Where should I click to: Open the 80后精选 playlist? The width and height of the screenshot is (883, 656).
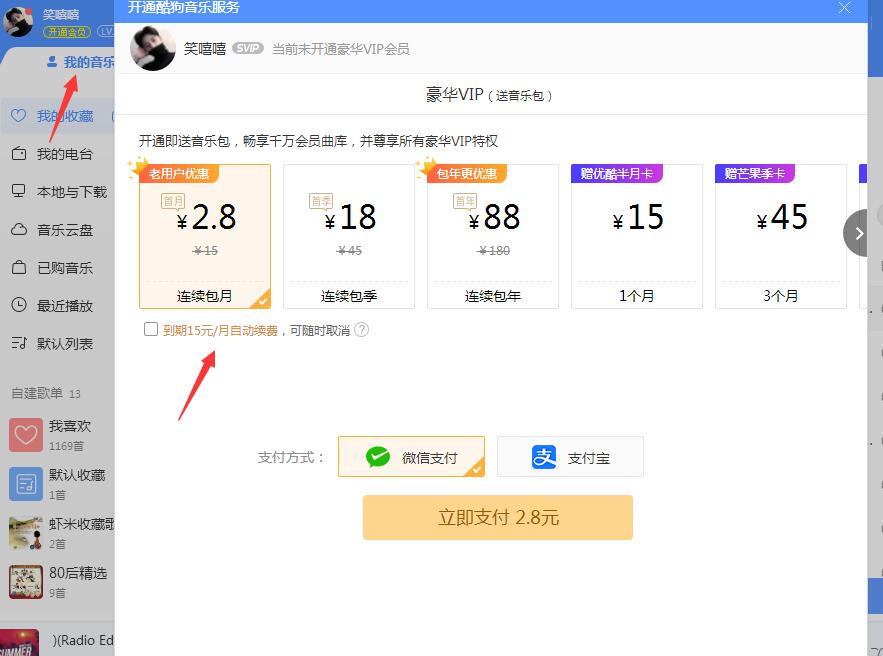(58, 582)
